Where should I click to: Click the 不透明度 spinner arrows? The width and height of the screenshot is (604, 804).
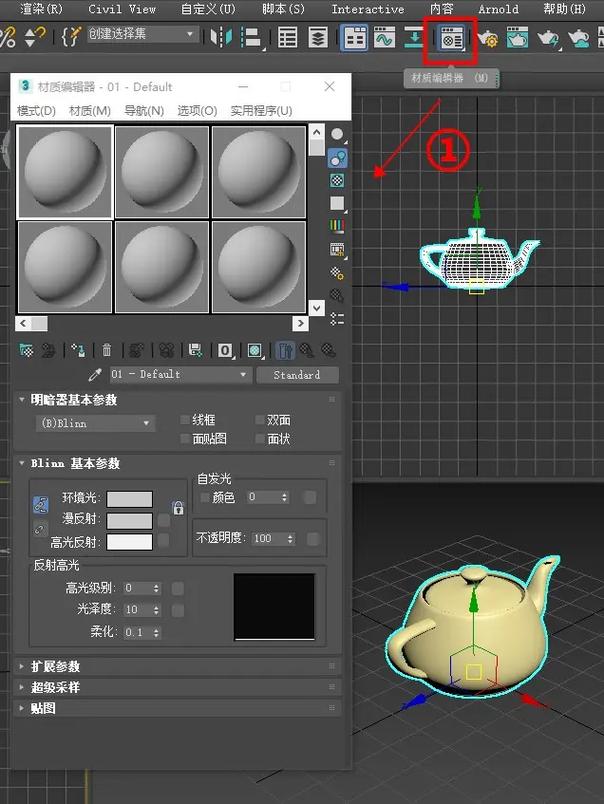pyautogui.click(x=290, y=538)
